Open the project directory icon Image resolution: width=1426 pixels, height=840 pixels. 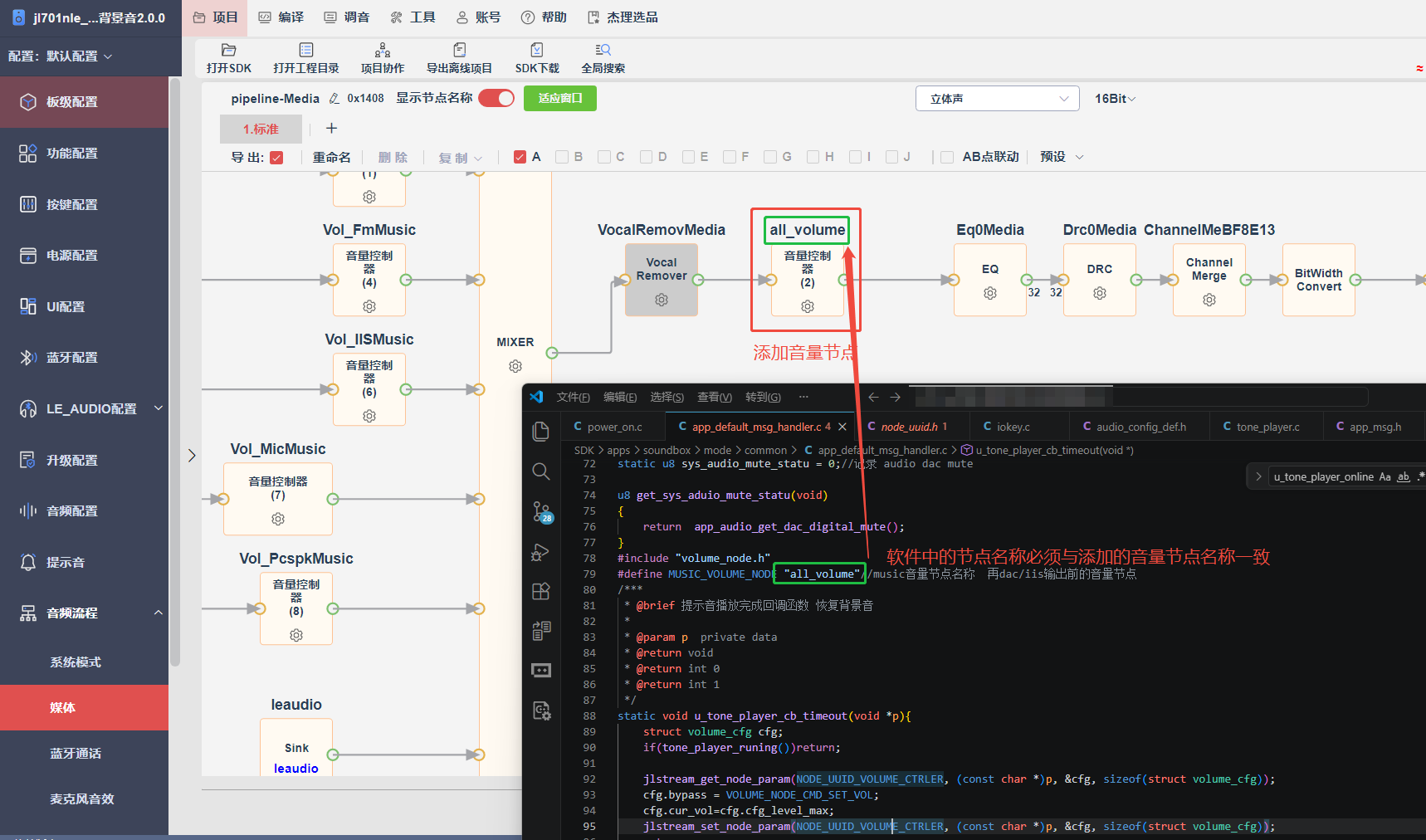tap(306, 51)
